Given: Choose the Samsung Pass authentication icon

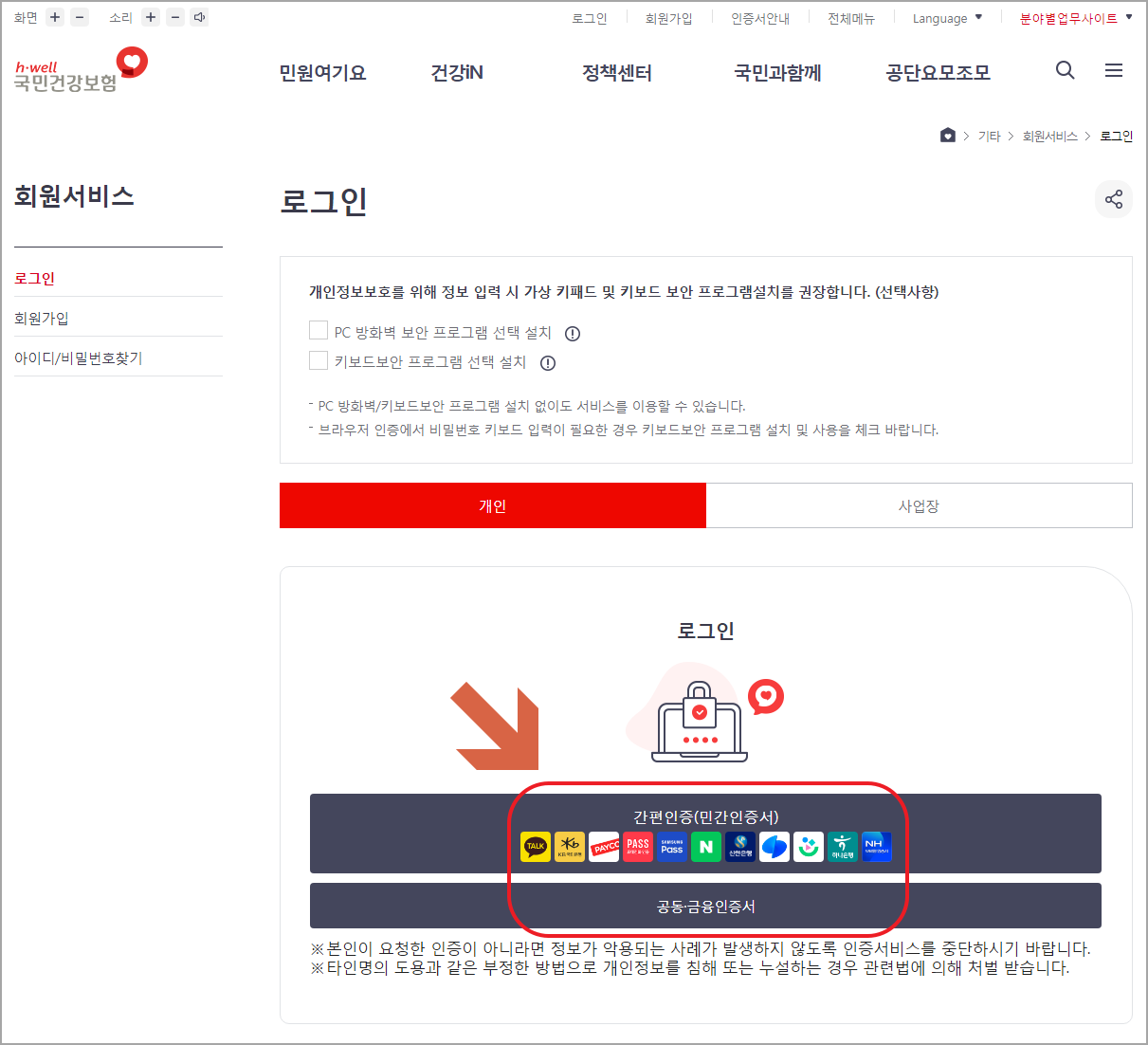Looking at the screenshot, I should (672, 847).
